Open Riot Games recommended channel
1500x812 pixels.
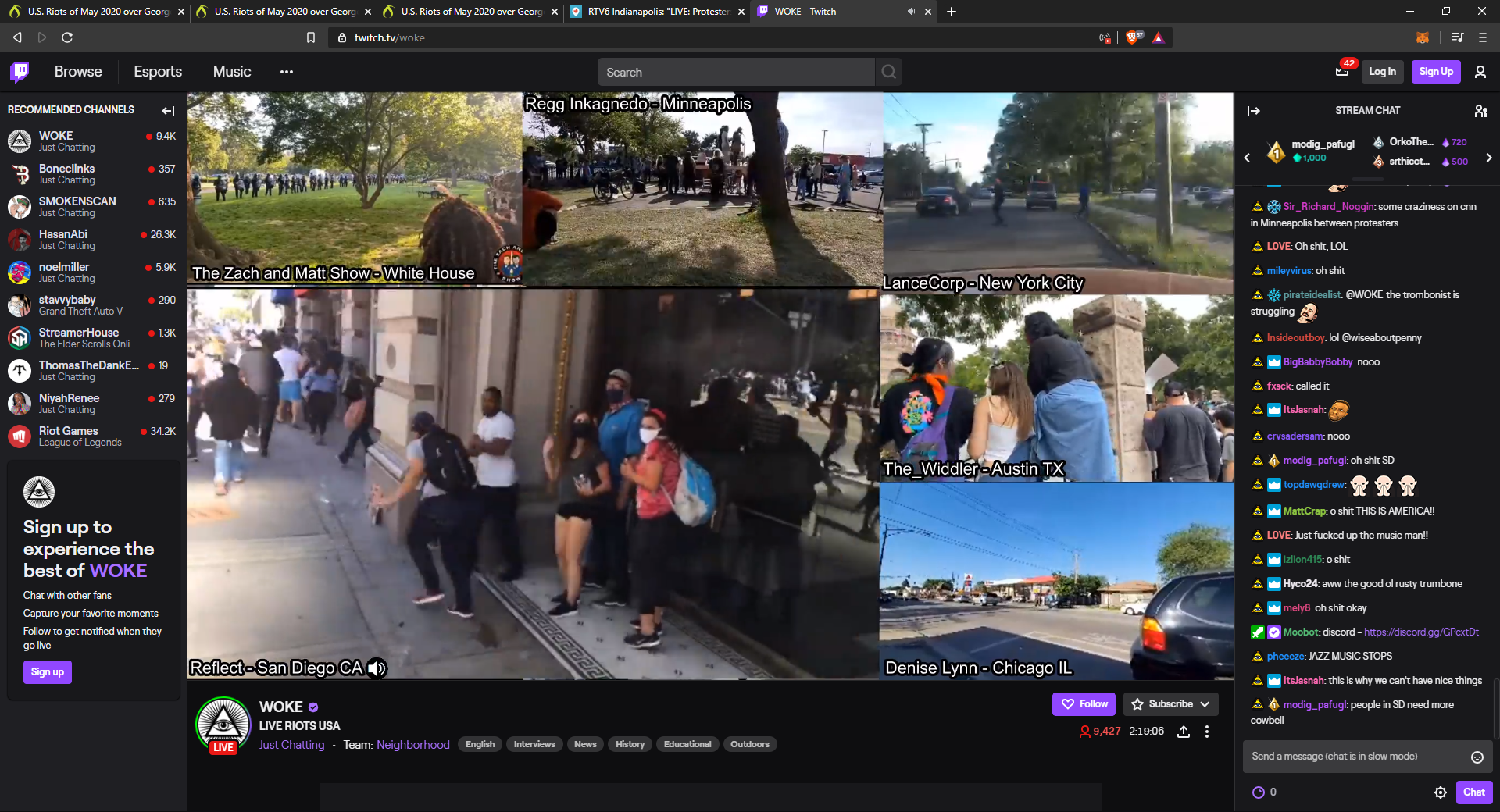[92, 436]
